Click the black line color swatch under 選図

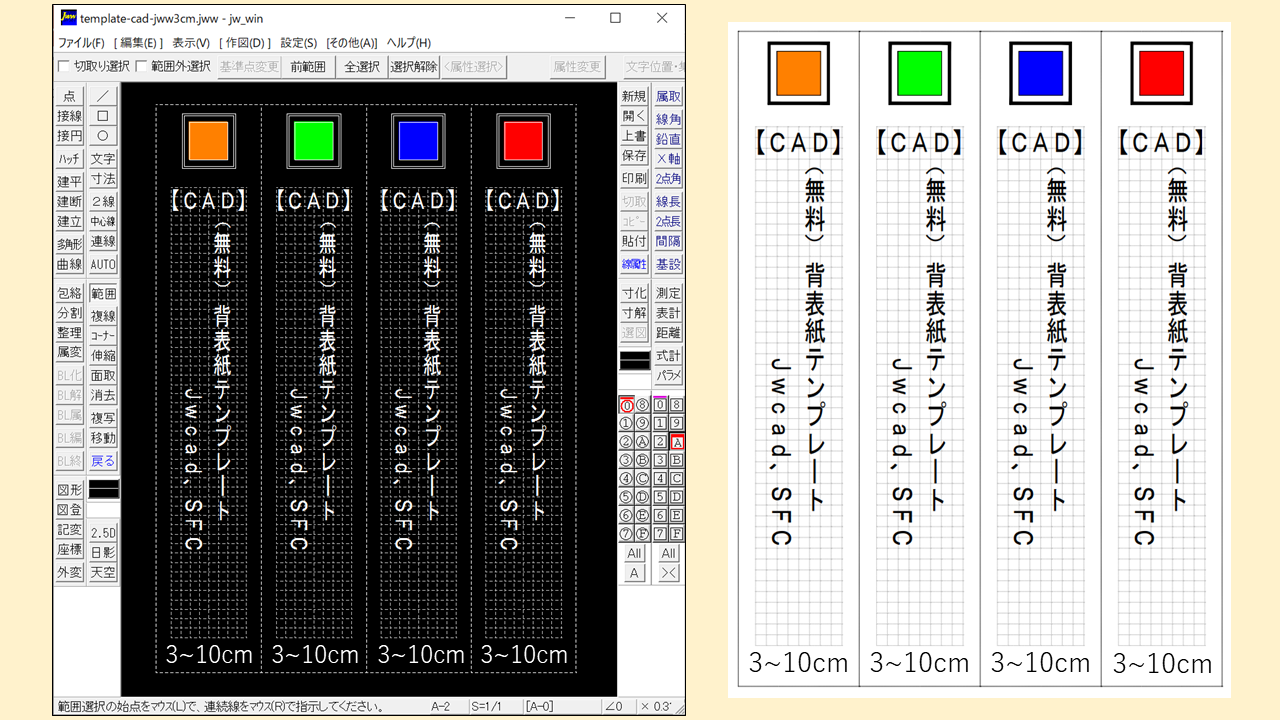click(x=634, y=361)
